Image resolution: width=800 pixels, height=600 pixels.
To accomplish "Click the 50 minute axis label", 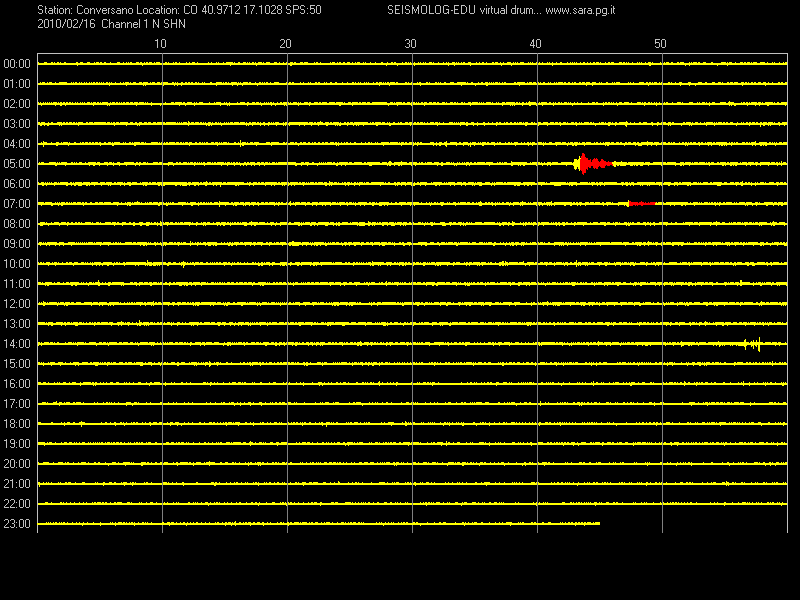I will pyautogui.click(x=660, y=44).
